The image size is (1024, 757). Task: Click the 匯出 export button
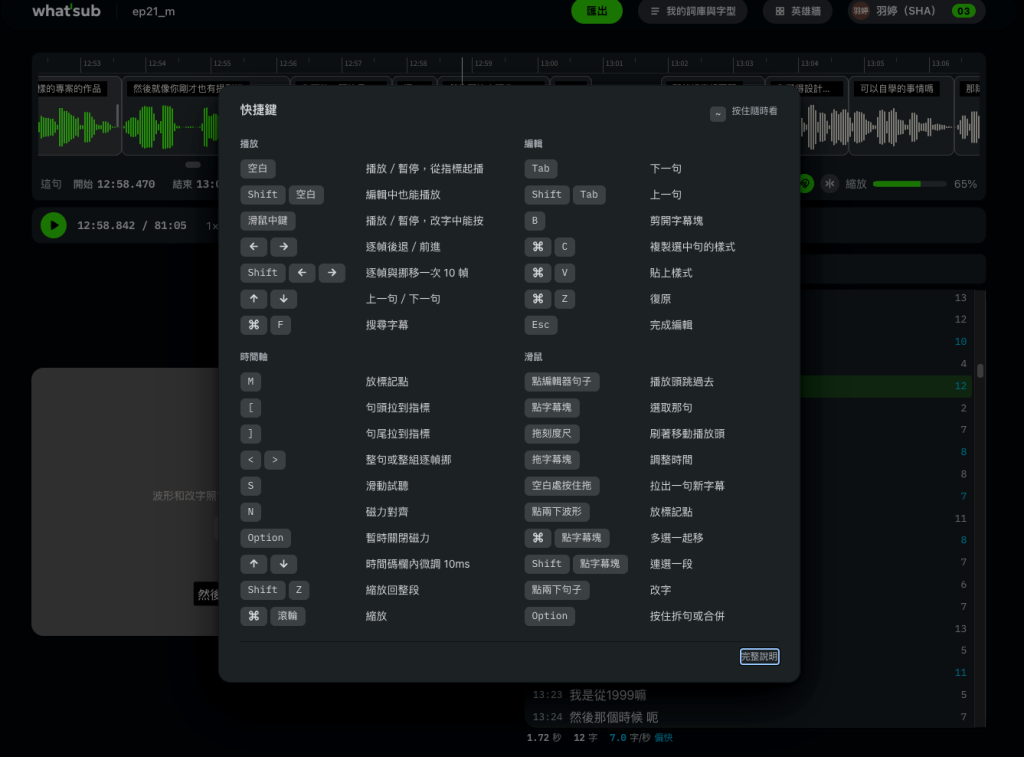(597, 11)
